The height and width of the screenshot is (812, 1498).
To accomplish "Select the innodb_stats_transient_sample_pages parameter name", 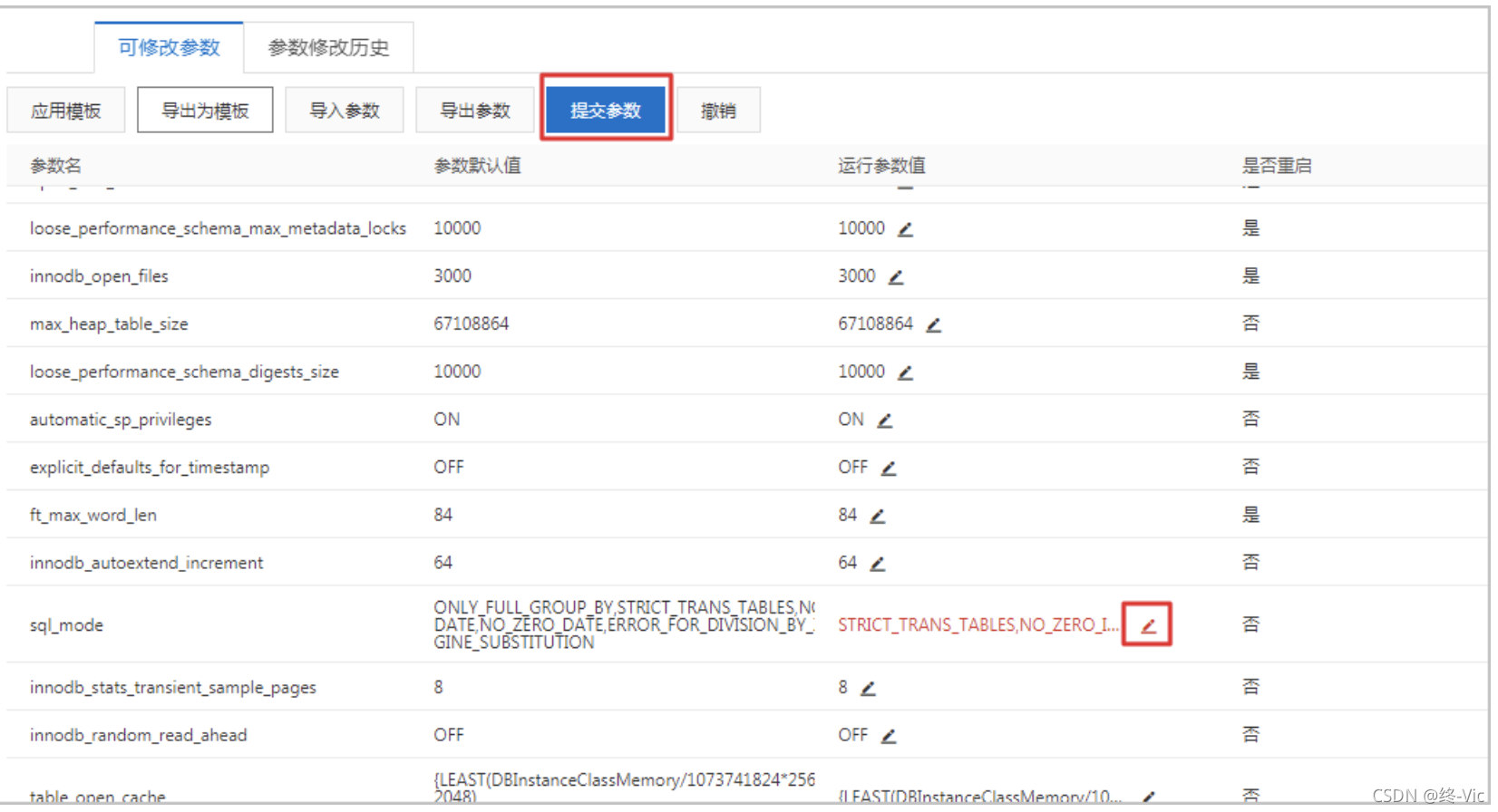I will click(x=173, y=688).
